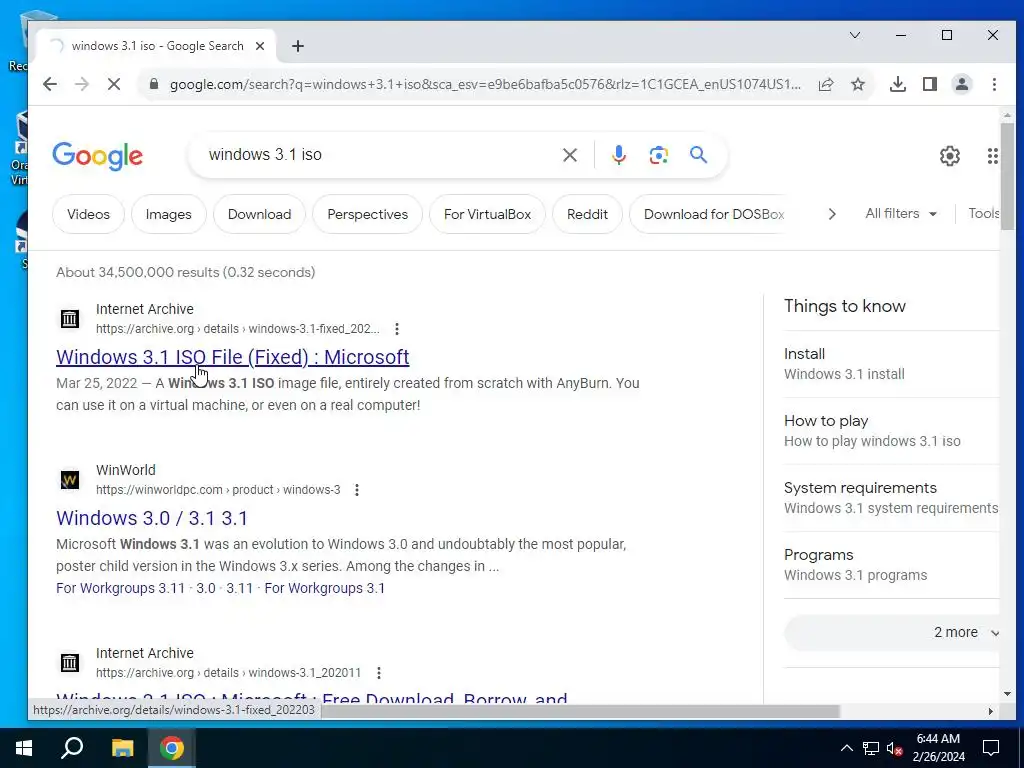Click the horizontal scrollbar thumb
Screen dimensions: 1024x768
point(580,711)
